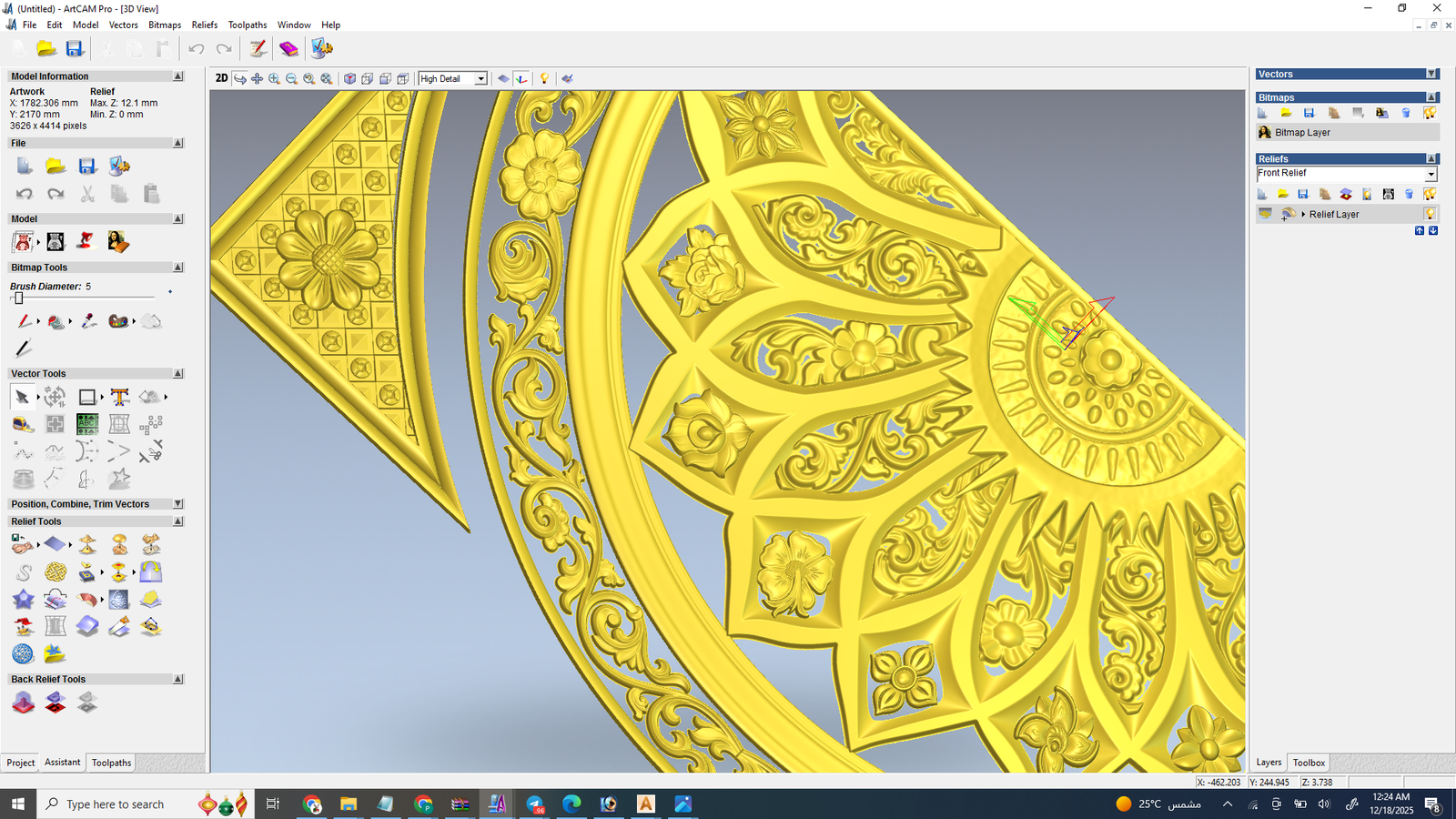Screen dimensions: 1456x819
Task: Select the vector Text tool
Action: (119, 397)
